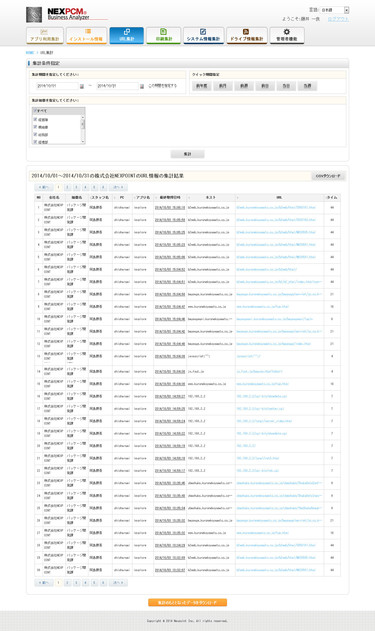The height and width of the screenshot is (631, 375).
Task: Click the ログアウト link
Action: 338,19
